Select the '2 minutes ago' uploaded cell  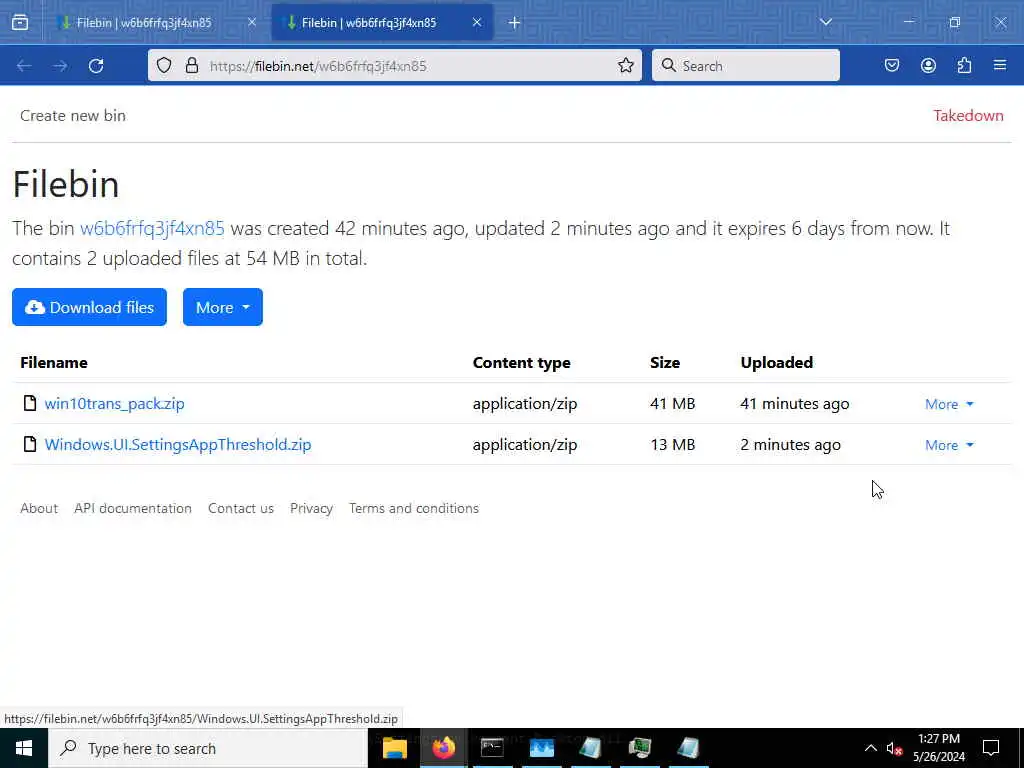(790, 445)
